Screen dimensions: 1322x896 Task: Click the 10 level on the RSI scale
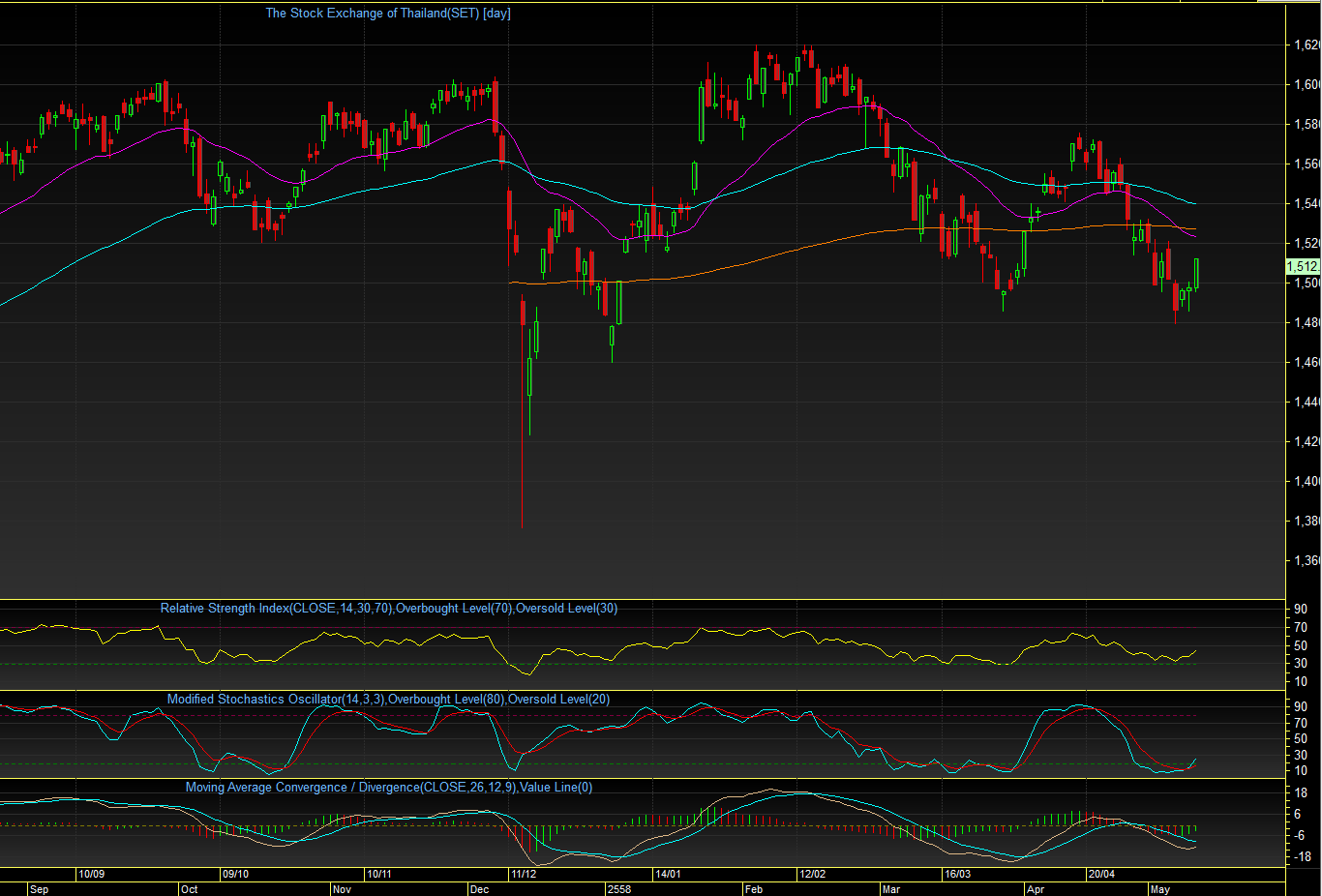pyautogui.click(x=1301, y=682)
